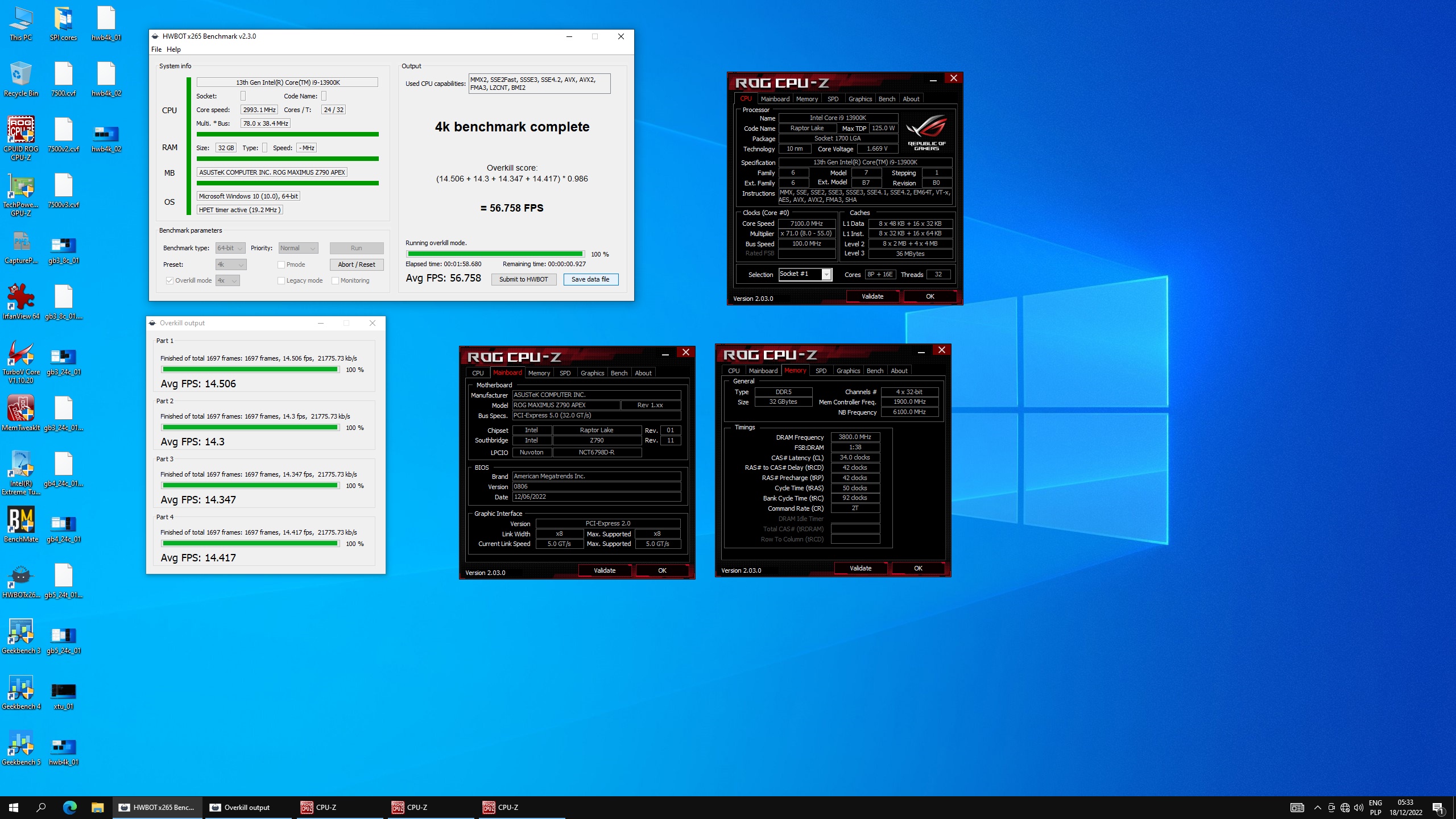The image size is (1456, 819).
Task: Enable the Legacy mode checkbox
Action: coord(281,280)
